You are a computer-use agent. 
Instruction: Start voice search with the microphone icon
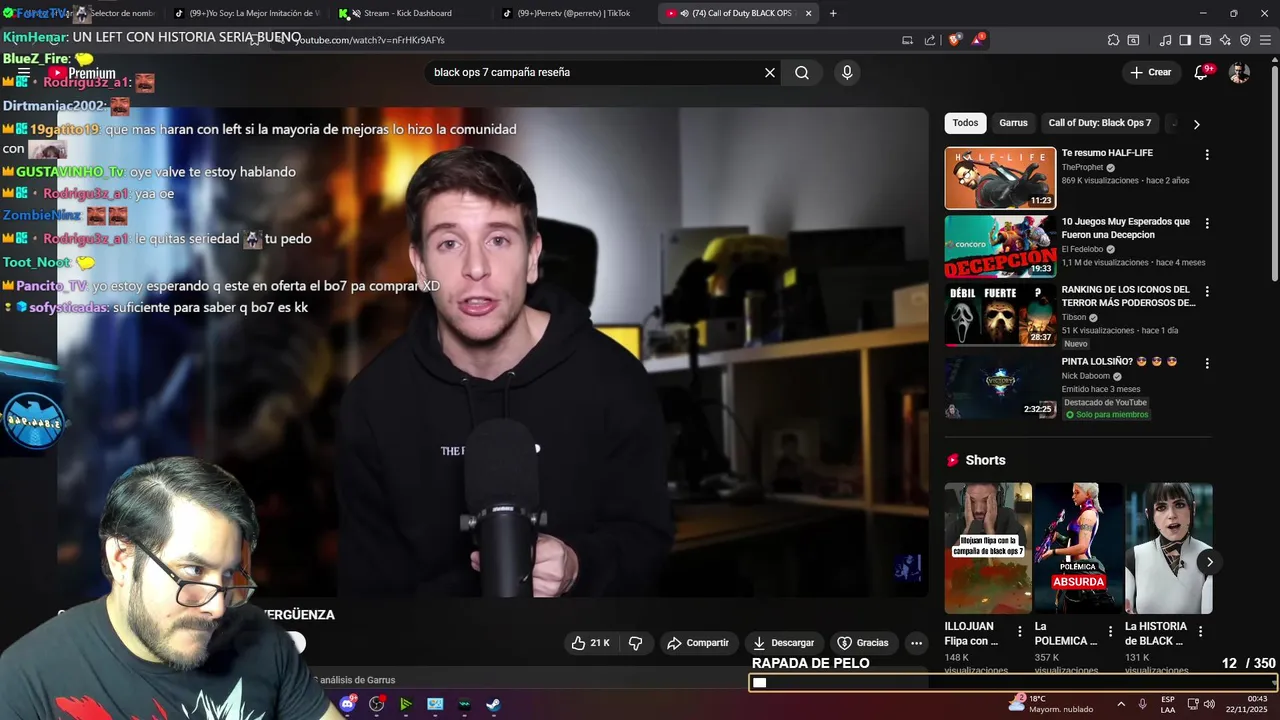point(847,72)
